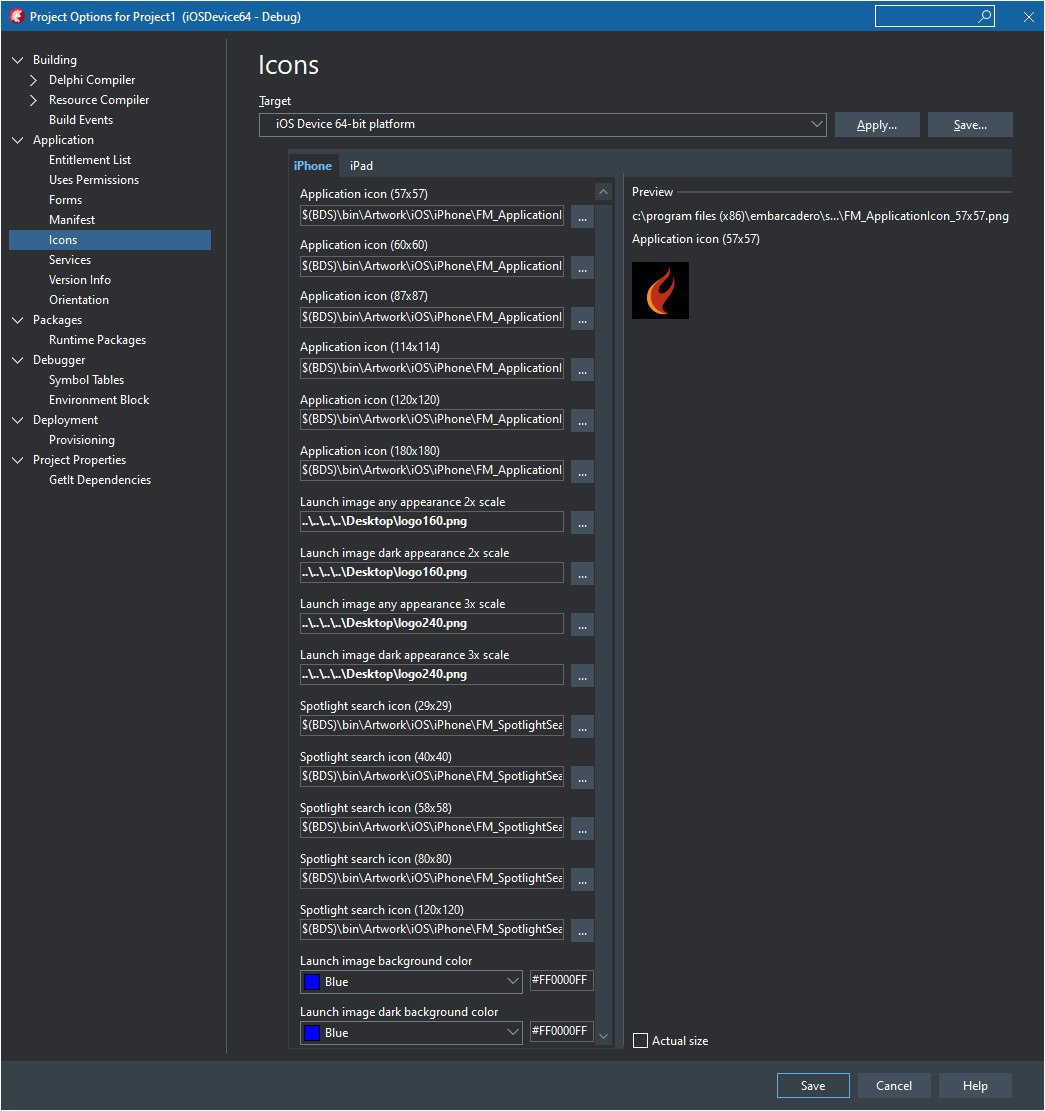Collapse the Deployment tree node
The width and height of the screenshot is (1045, 1111).
click(x=18, y=420)
